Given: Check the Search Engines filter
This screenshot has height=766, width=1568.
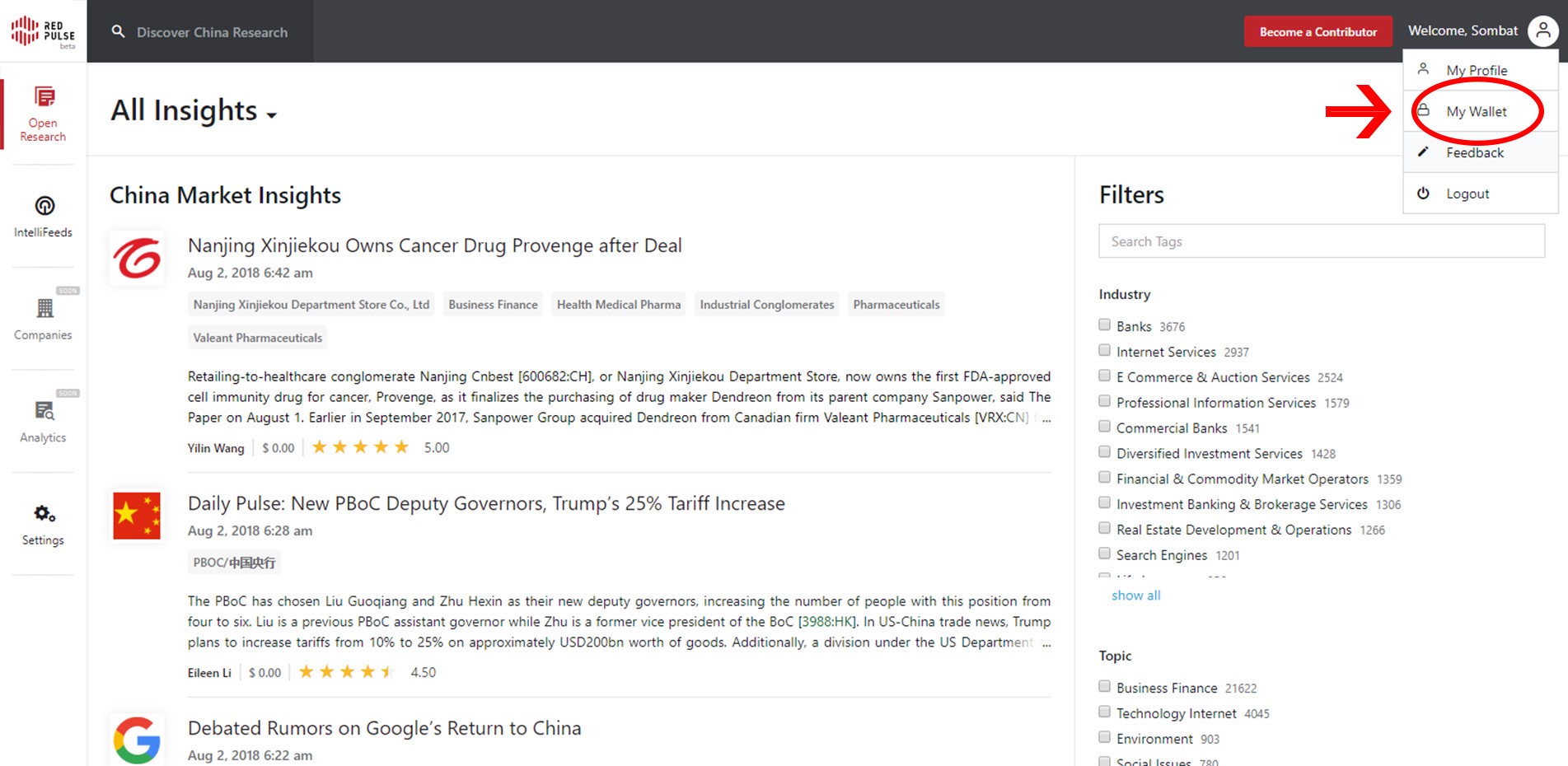Looking at the screenshot, I should 1104,553.
